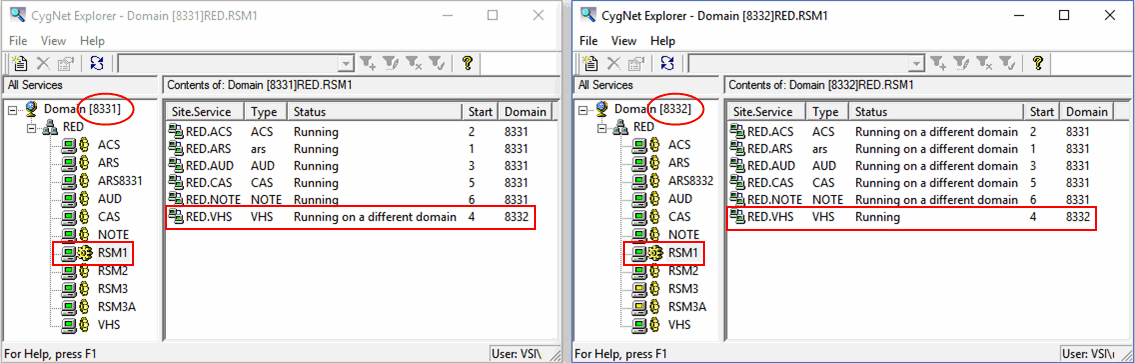The image size is (1135, 363).
Task: Select the RSM1 service in the Domain [8331] tree
Action: coord(111,253)
